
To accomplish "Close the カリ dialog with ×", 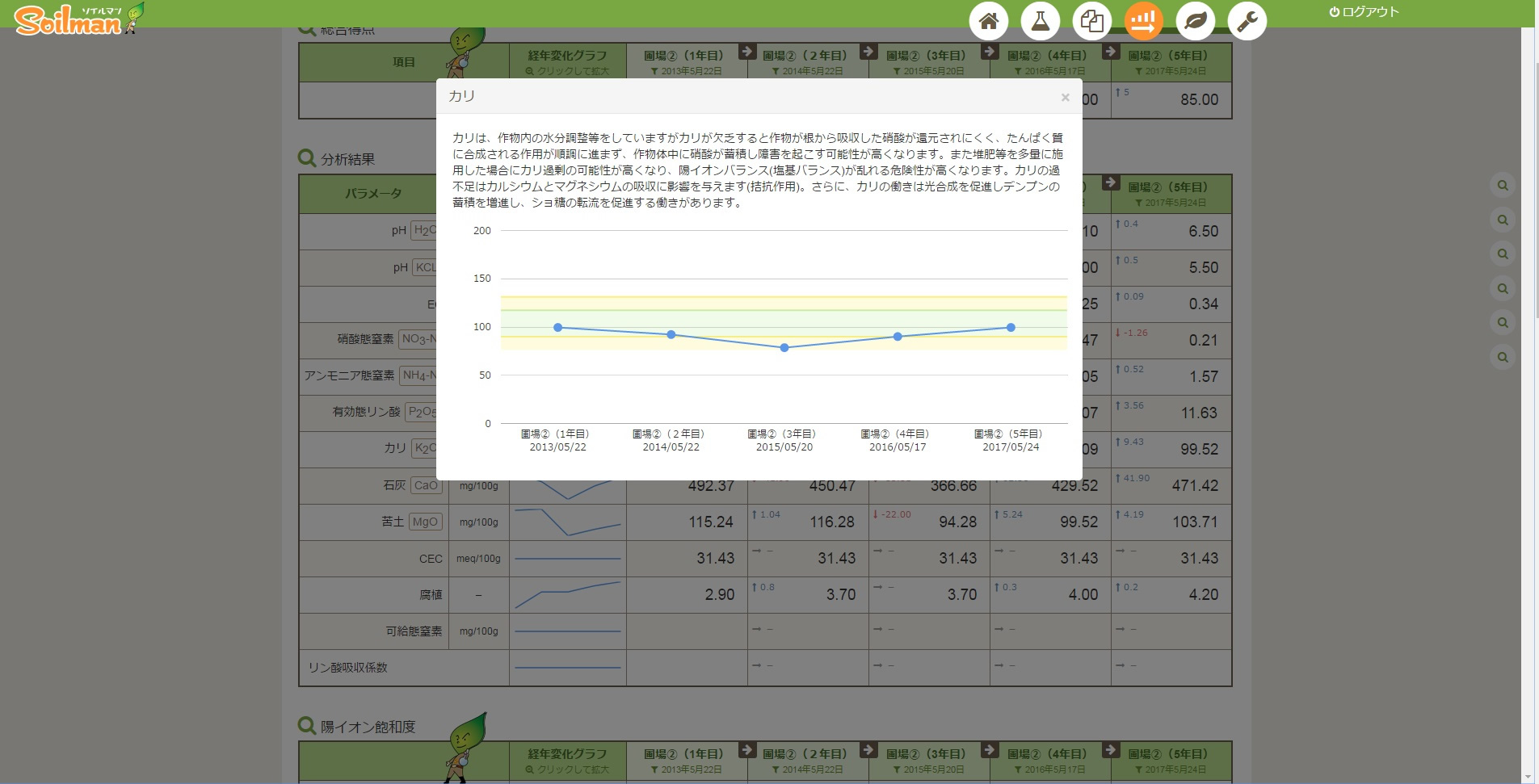I will [x=1065, y=97].
